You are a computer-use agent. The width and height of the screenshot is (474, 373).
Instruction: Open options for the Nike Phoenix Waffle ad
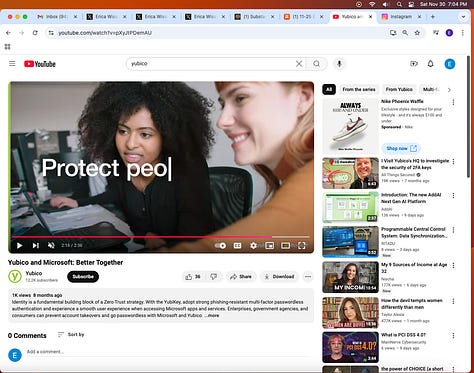coord(453,102)
